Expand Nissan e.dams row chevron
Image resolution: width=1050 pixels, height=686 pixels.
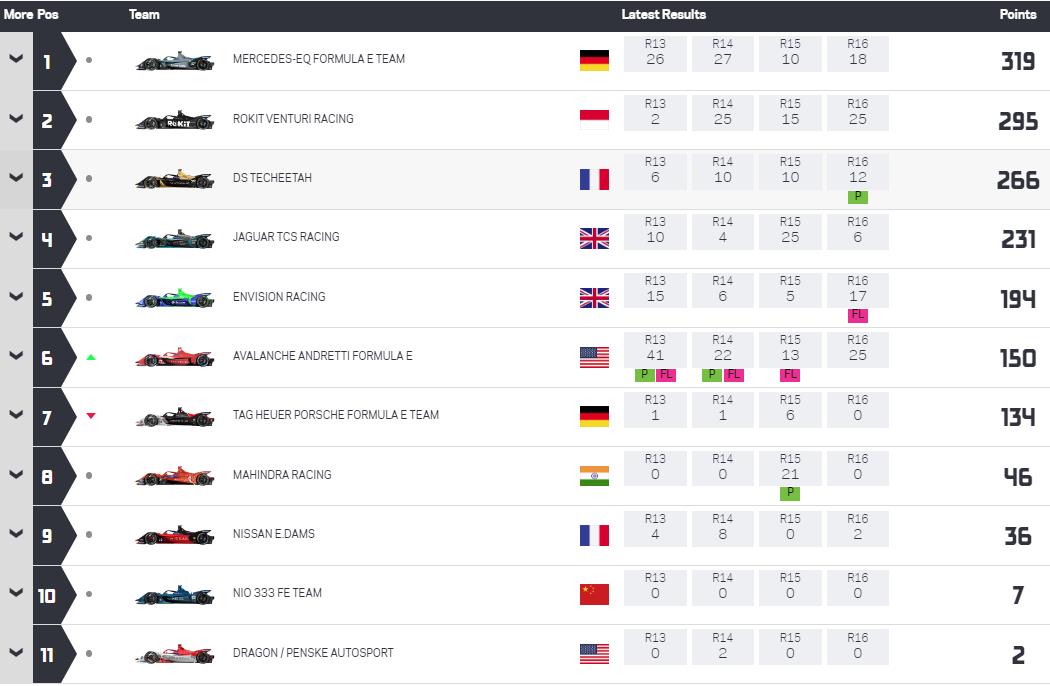16,533
